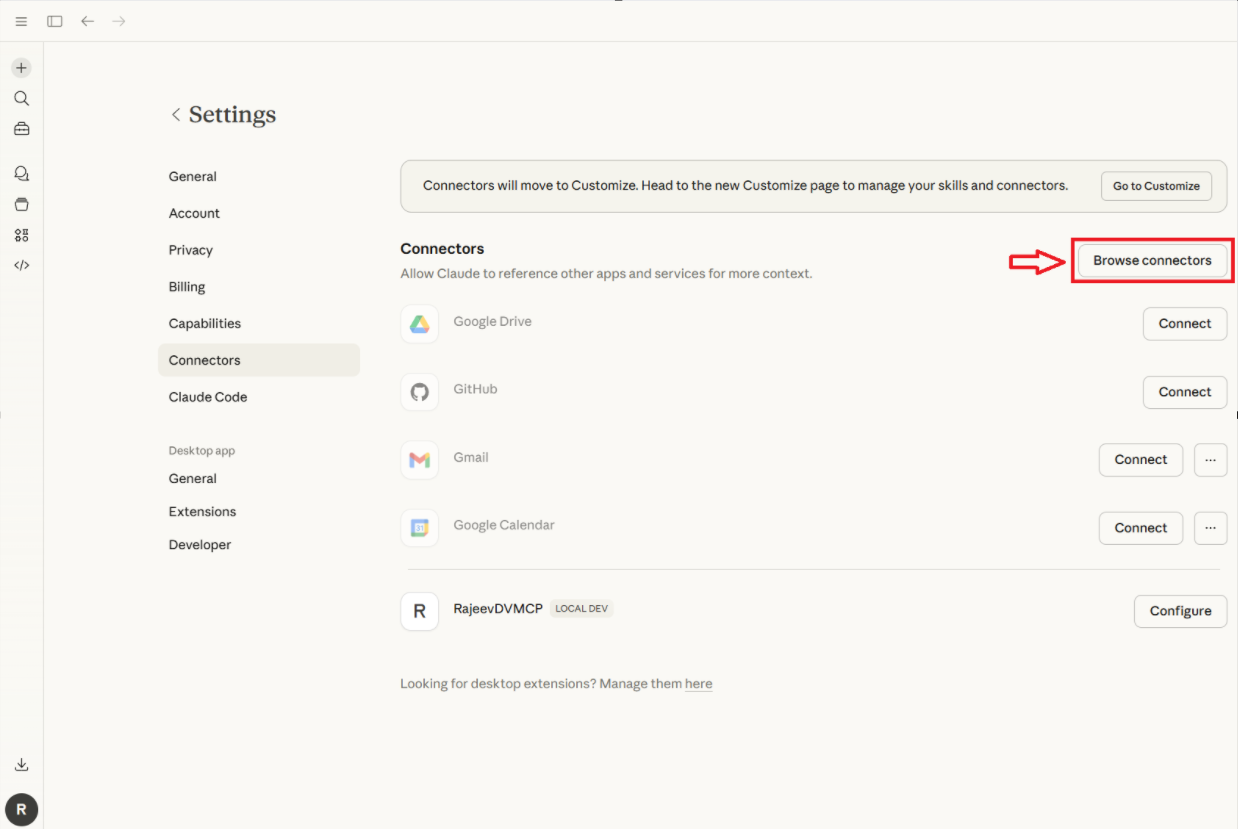The height and width of the screenshot is (829, 1238).
Task: Go back using Settings chevron
Action: 176,115
